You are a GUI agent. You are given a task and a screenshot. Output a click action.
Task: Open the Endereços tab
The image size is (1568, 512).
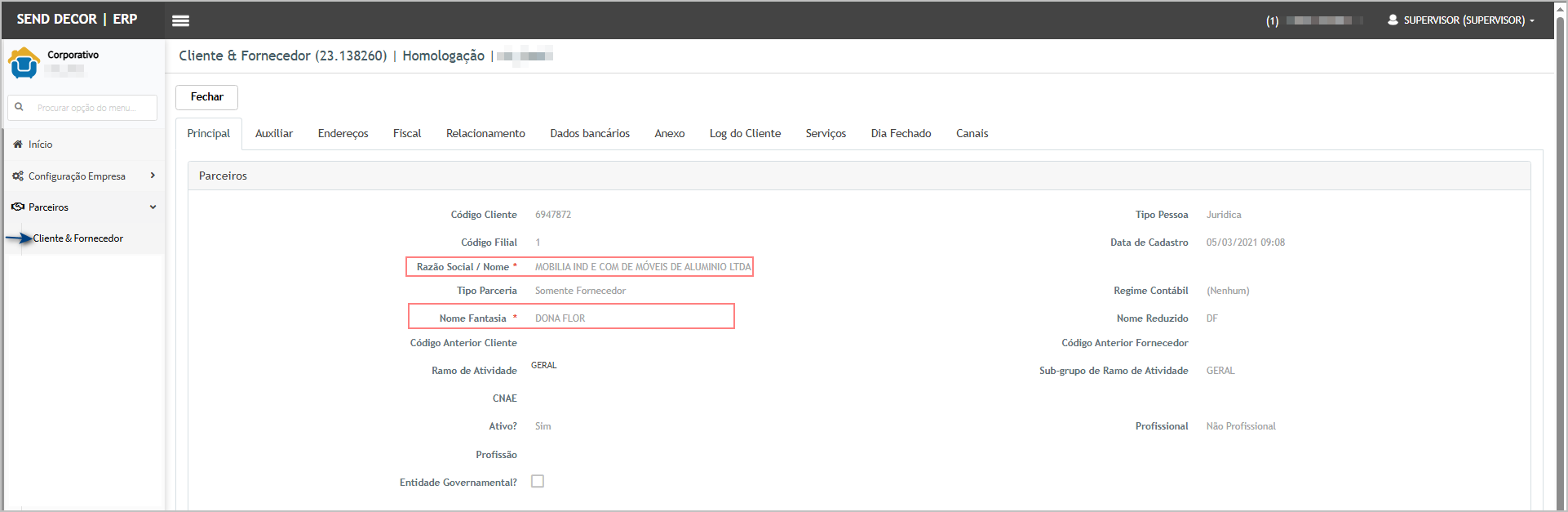point(343,133)
